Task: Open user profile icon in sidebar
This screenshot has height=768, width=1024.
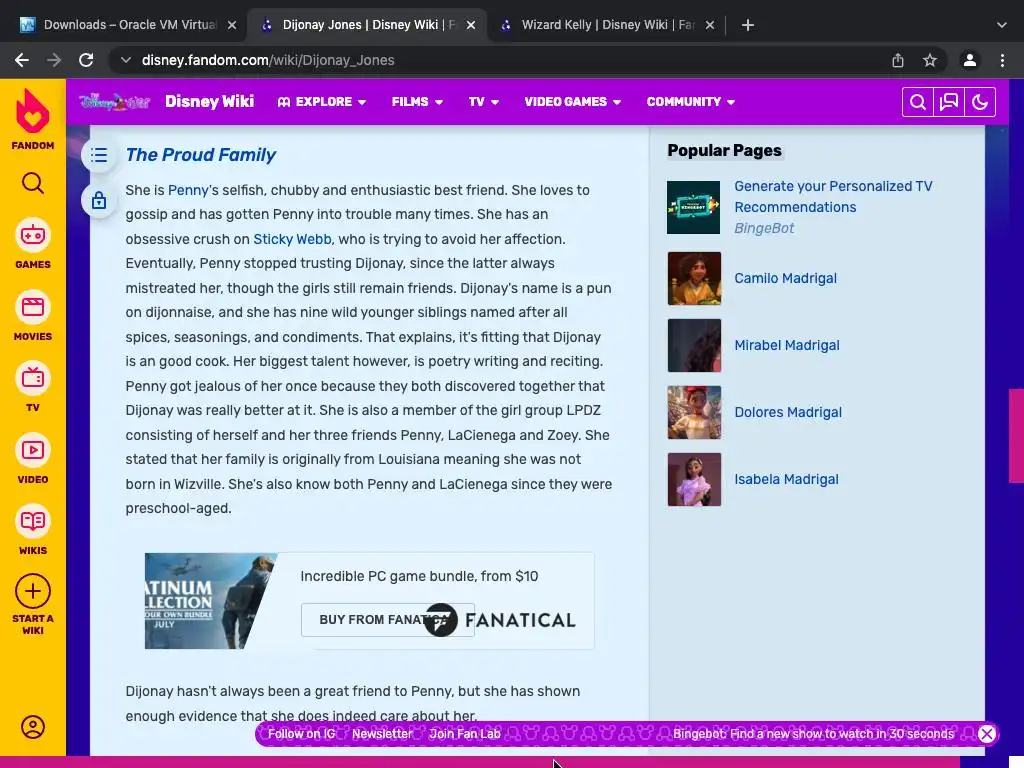Action: click(x=33, y=727)
